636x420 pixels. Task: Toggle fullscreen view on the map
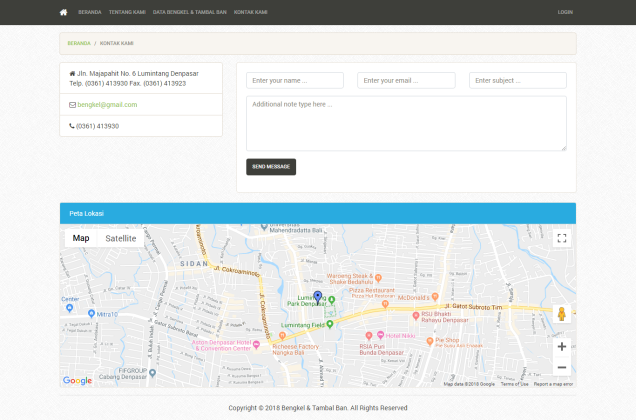[x=561, y=238]
